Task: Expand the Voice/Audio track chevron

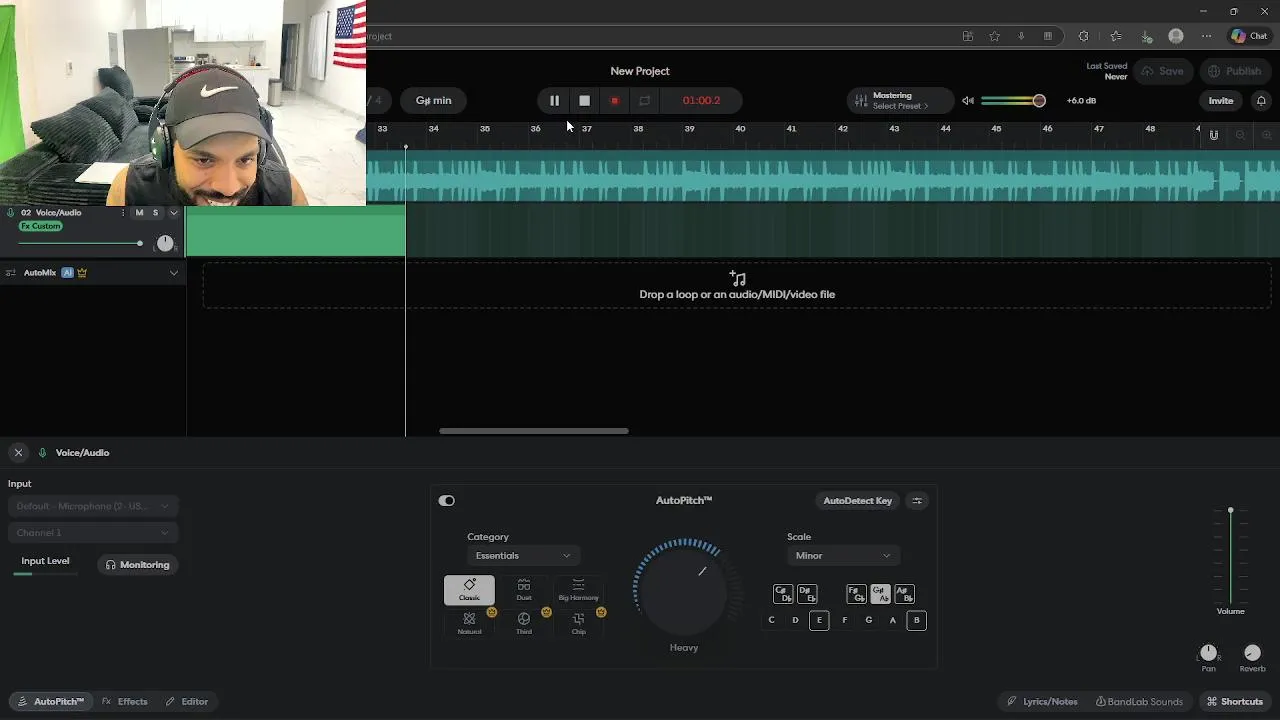Action: (x=174, y=212)
